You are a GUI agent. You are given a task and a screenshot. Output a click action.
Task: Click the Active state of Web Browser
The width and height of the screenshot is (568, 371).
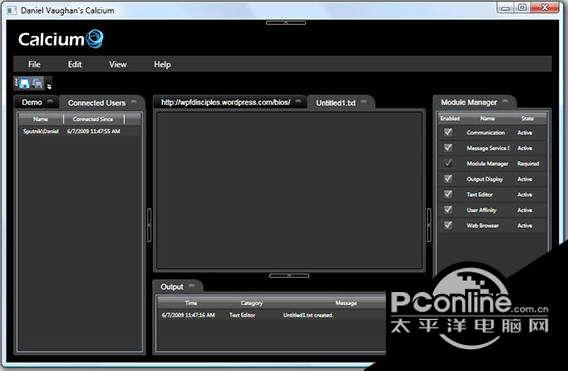pyautogui.click(x=525, y=226)
